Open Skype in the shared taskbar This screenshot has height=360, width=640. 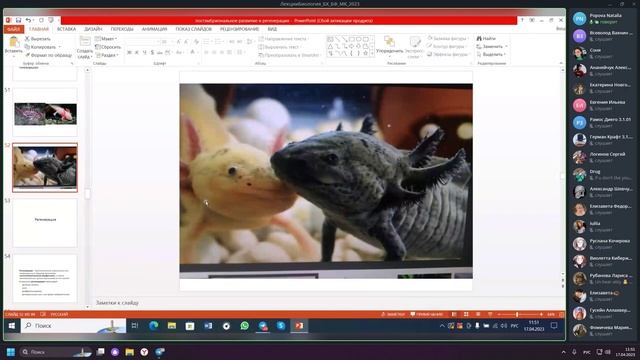click(x=281, y=326)
